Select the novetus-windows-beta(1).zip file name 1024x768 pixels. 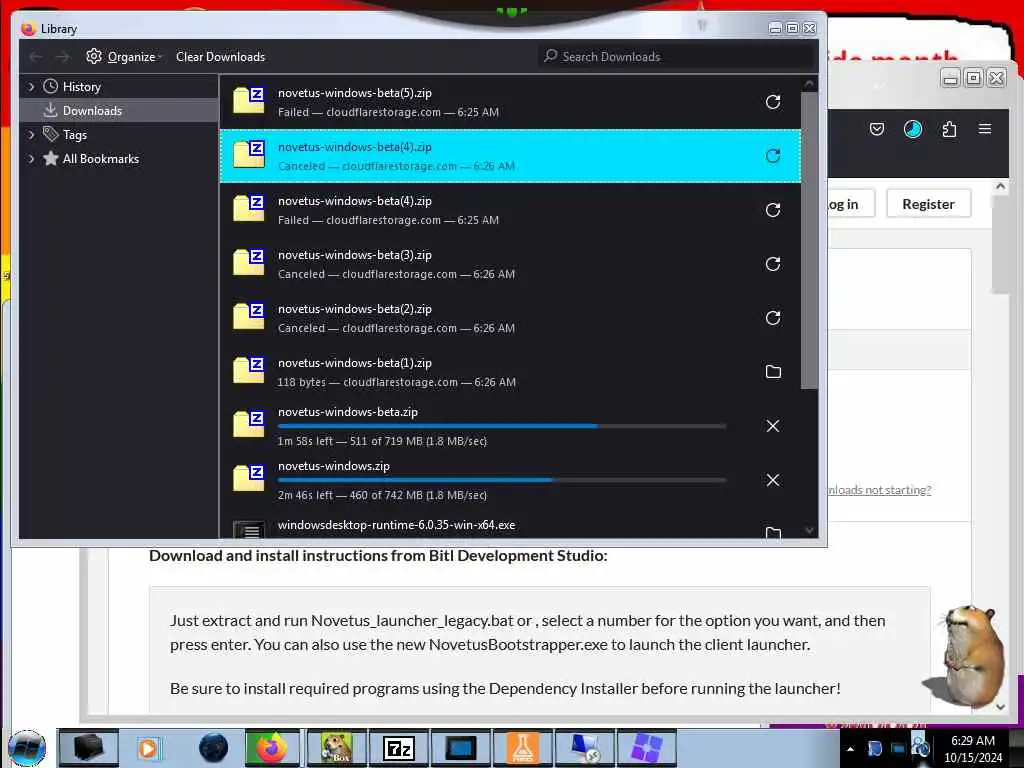[x=355, y=363]
